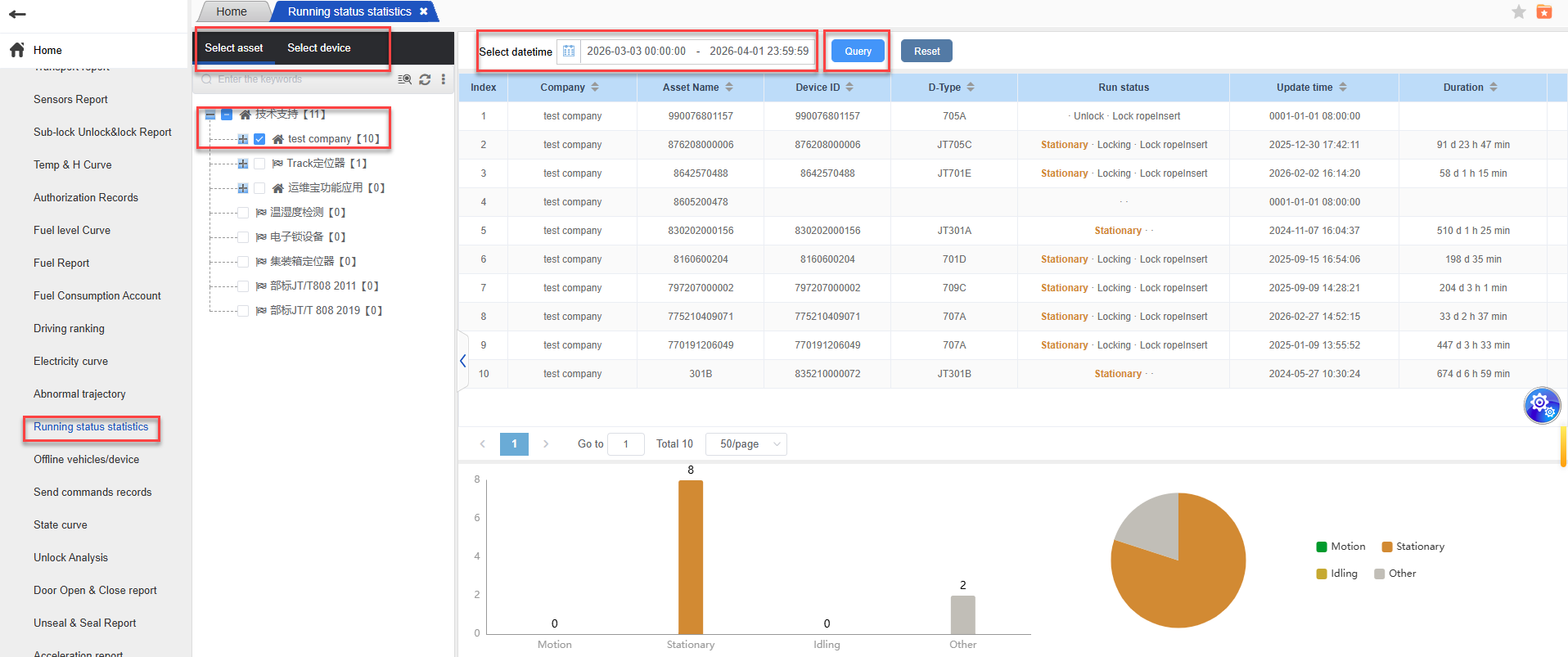Click the back arrow at top left
Screen dimensions: 1568x657
click(17, 14)
